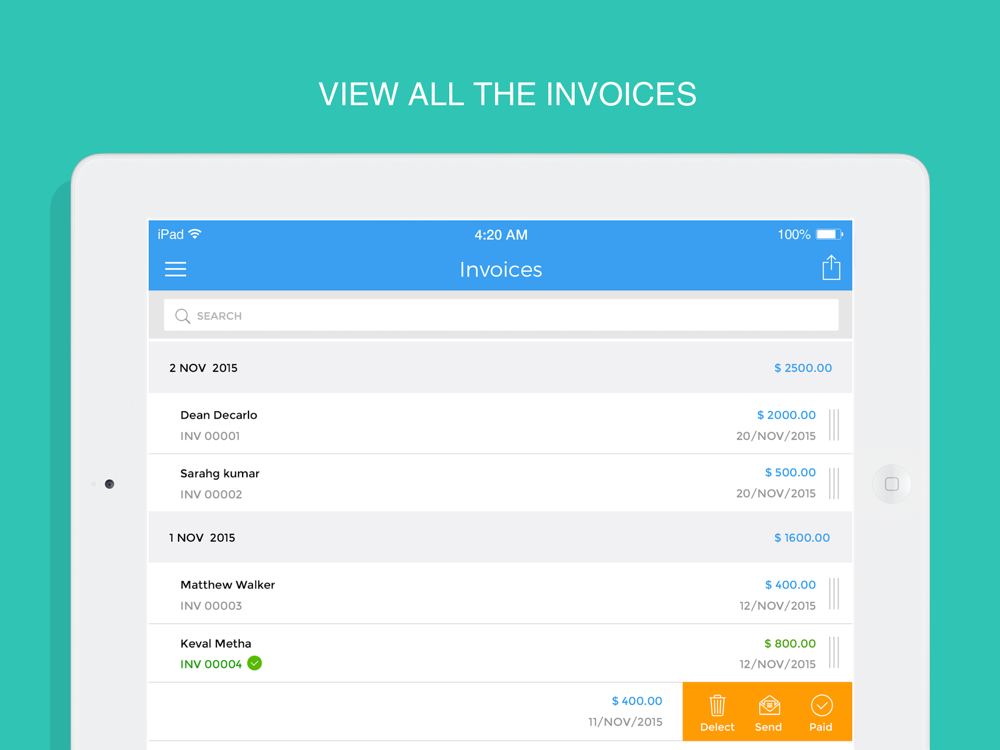Tap the Matthew Walker row handle
The width and height of the screenshot is (1000, 750).
point(834,594)
